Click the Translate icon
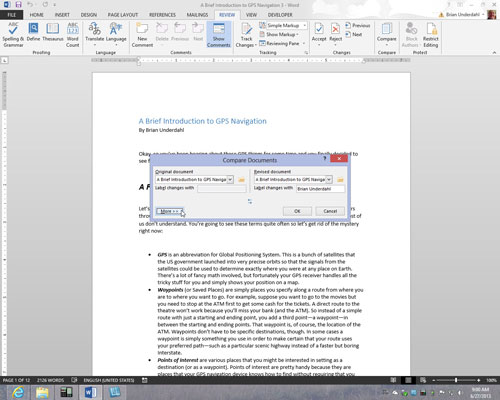This screenshot has height=400, width=500. coord(95,29)
